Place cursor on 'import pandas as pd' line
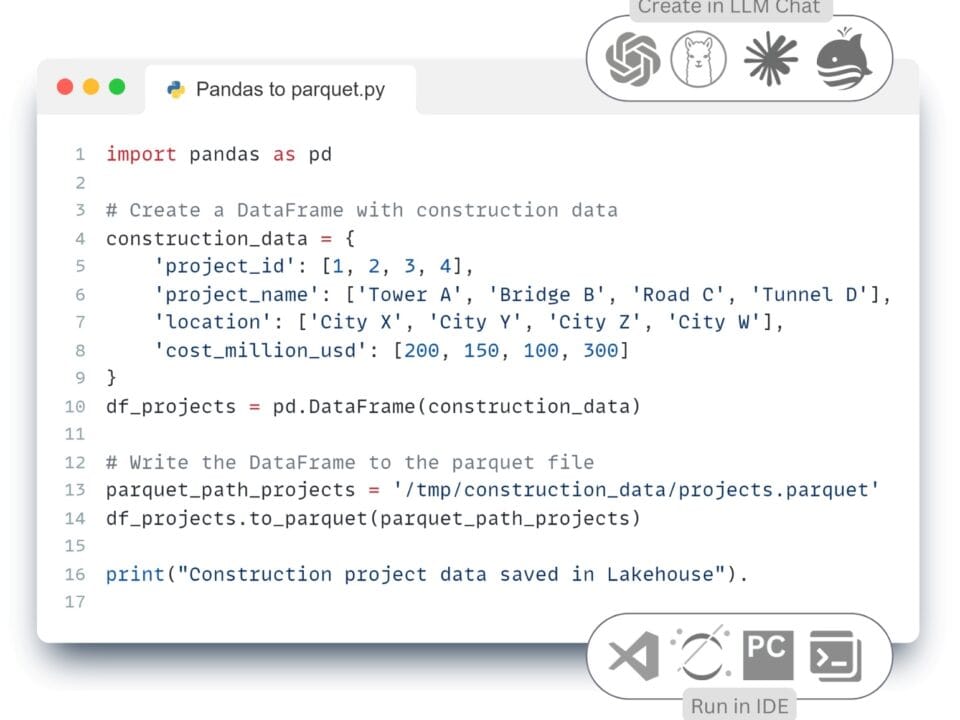Image resolution: width=960 pixels, height=720 pixels. pyautogui.click(x=218, y=154)
